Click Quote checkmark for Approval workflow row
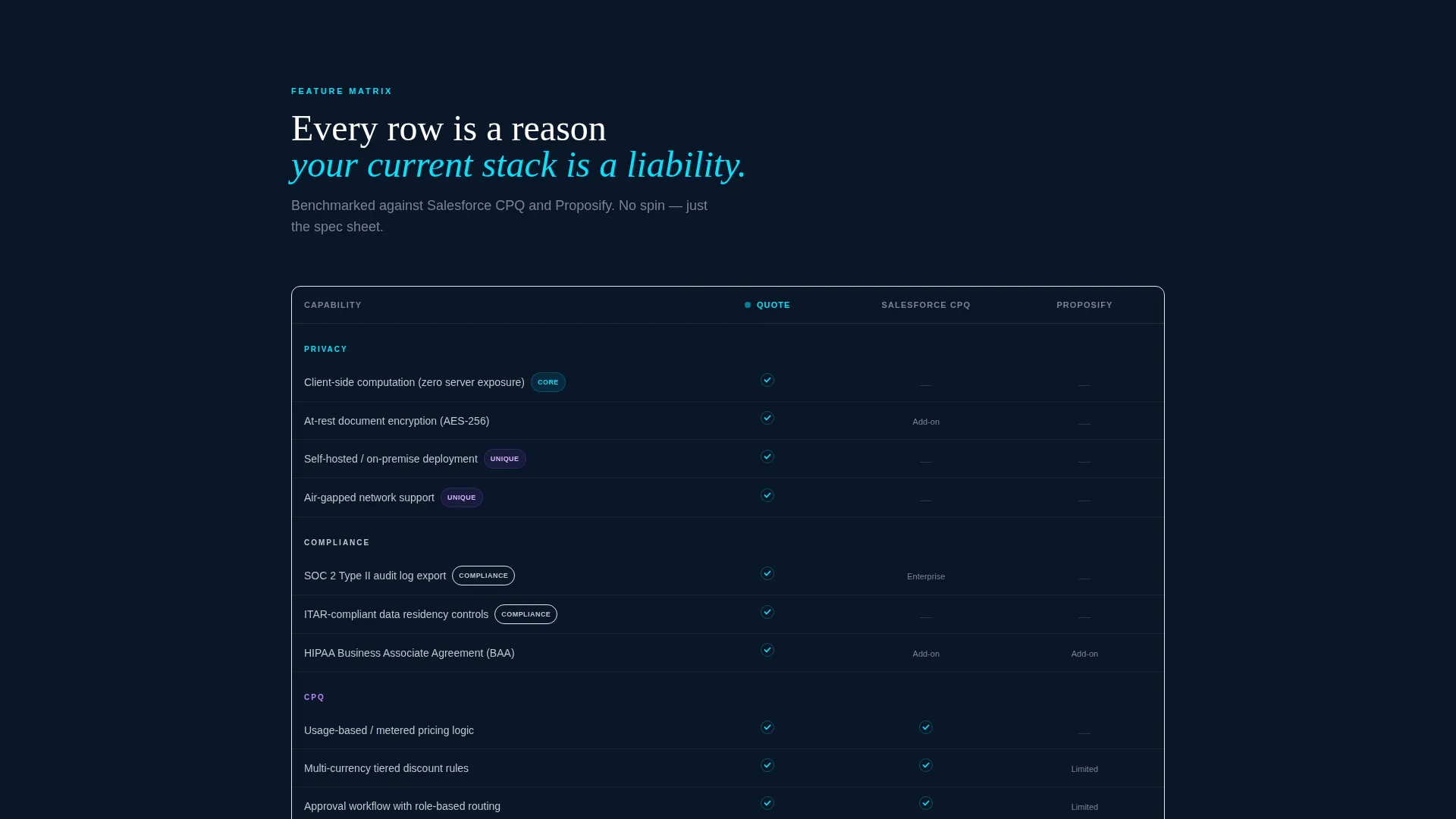1456x819 pixels. [x=767, y=803]
